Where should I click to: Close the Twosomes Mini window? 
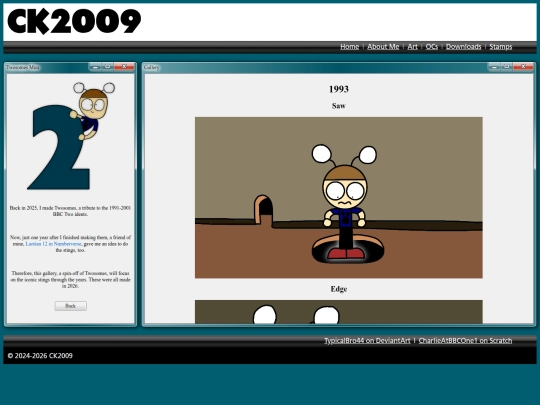124,66
